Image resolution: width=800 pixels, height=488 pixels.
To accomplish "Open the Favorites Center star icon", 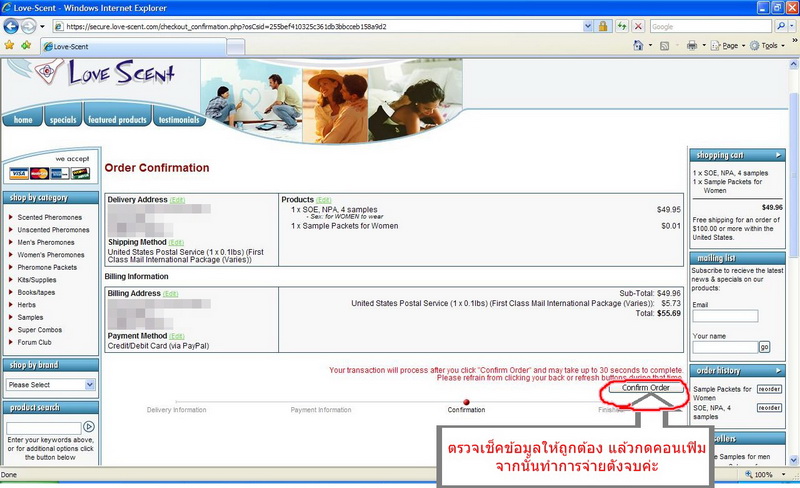I will tap(9, 45).
